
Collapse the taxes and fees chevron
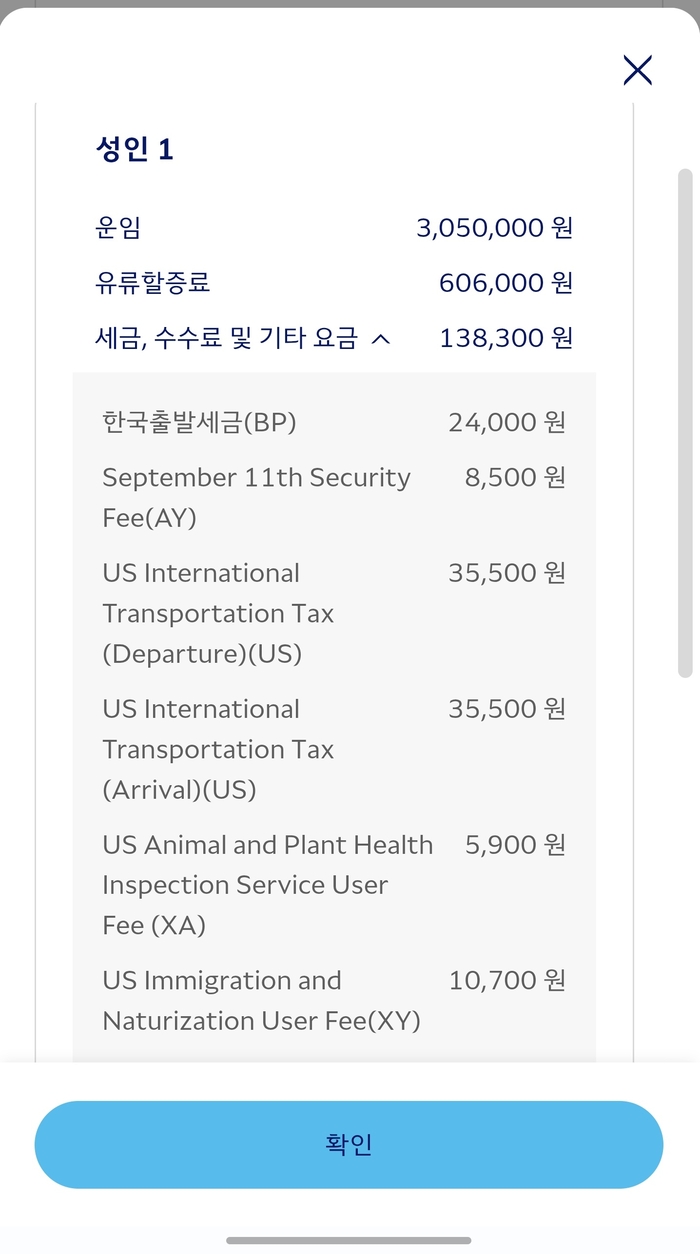(x=380, y=339)
